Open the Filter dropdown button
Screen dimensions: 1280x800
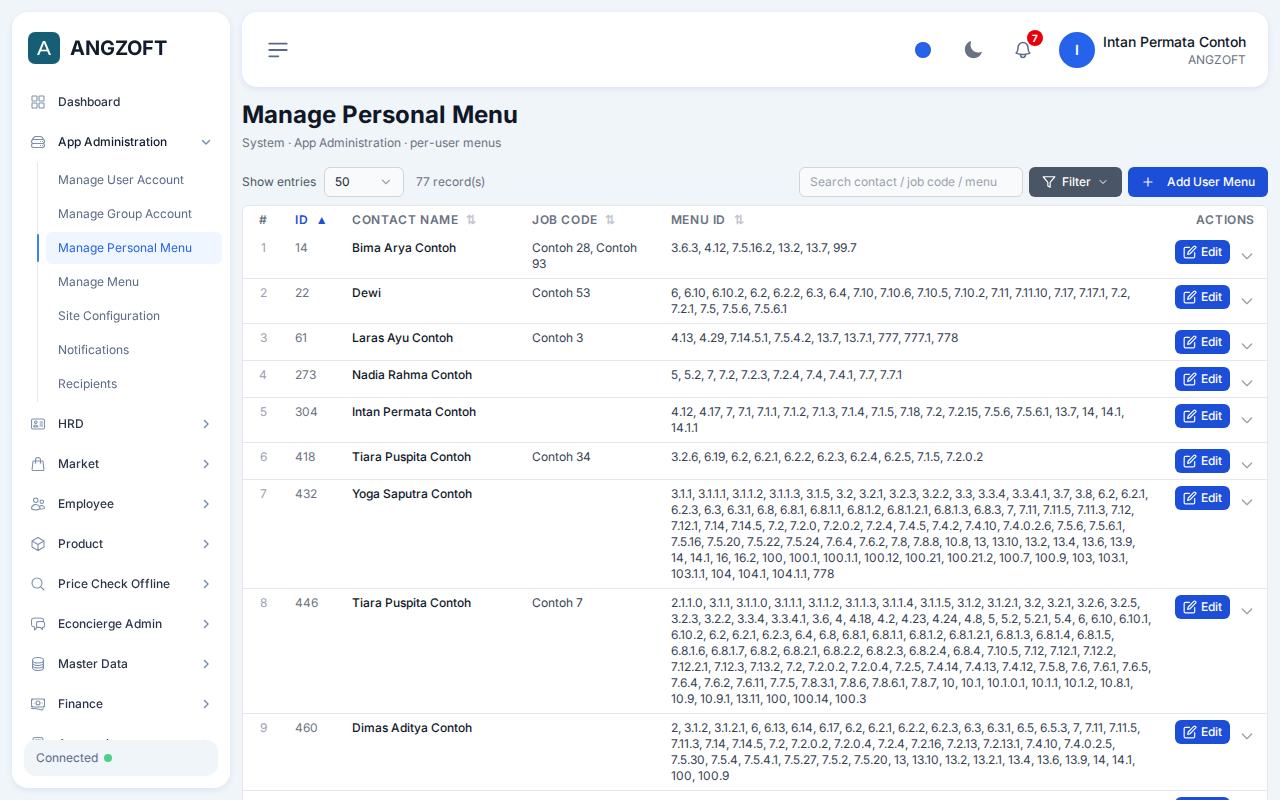[x=1075, y=182]
